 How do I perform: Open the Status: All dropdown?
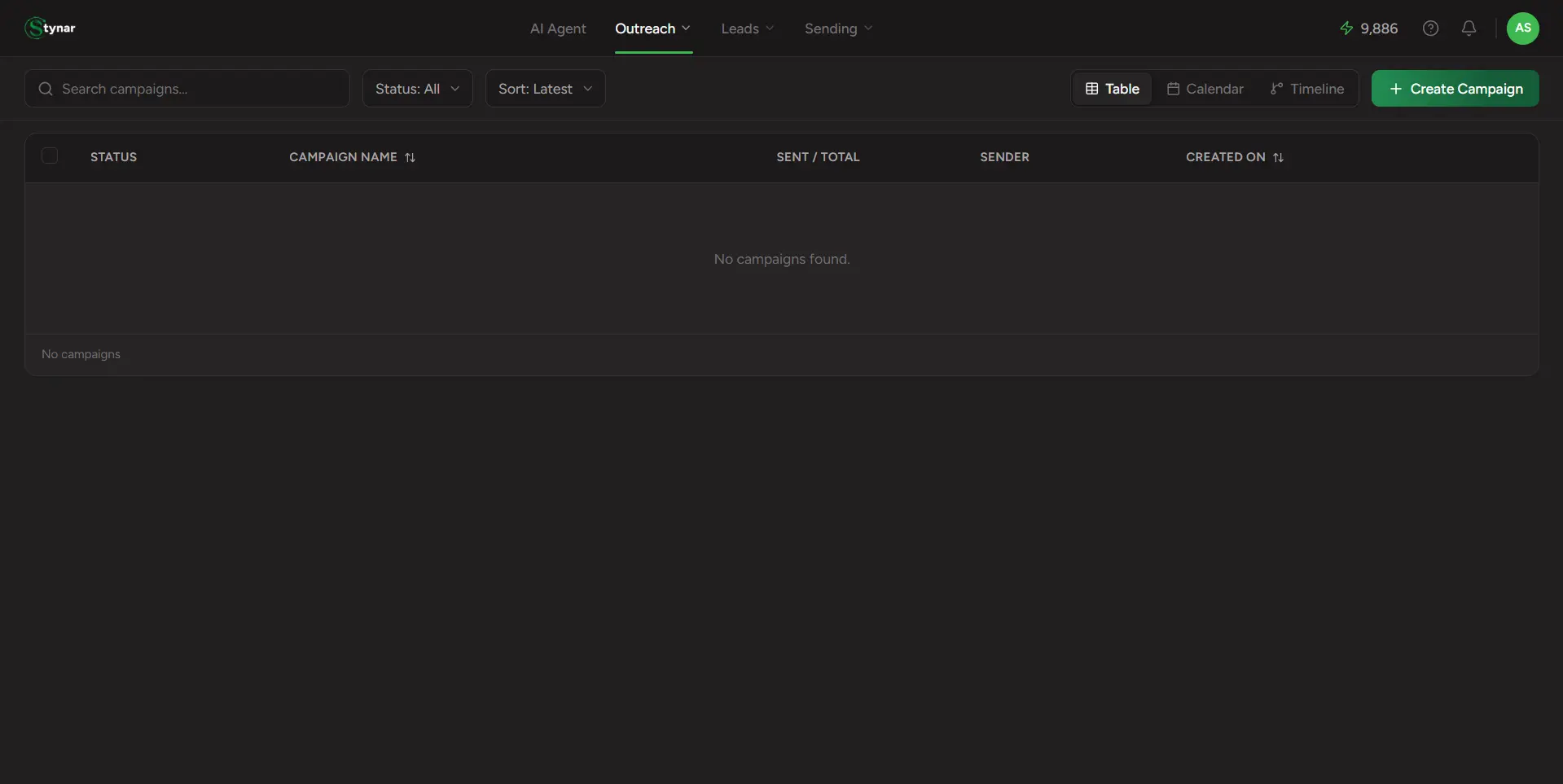tap(417, 89)
